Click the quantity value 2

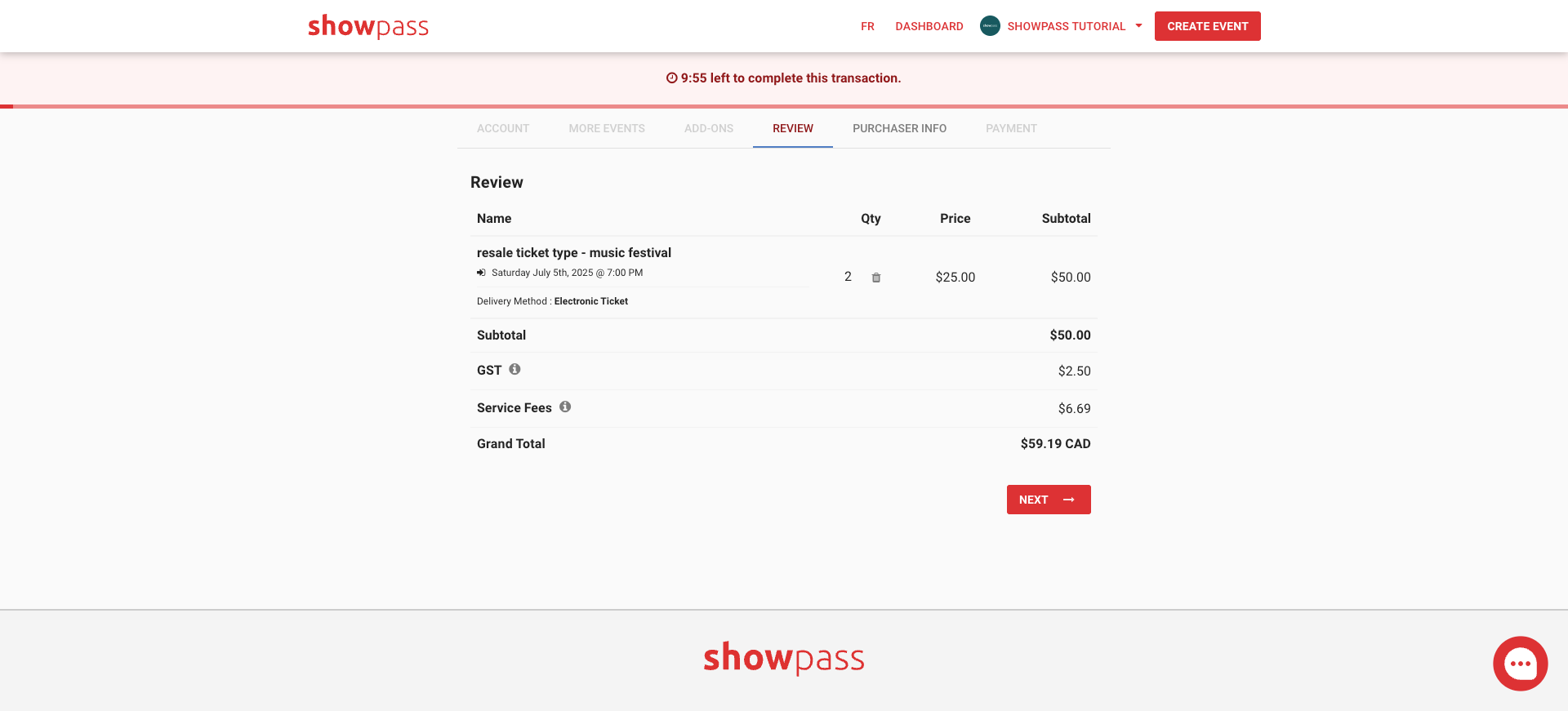[x=848, y=277]
